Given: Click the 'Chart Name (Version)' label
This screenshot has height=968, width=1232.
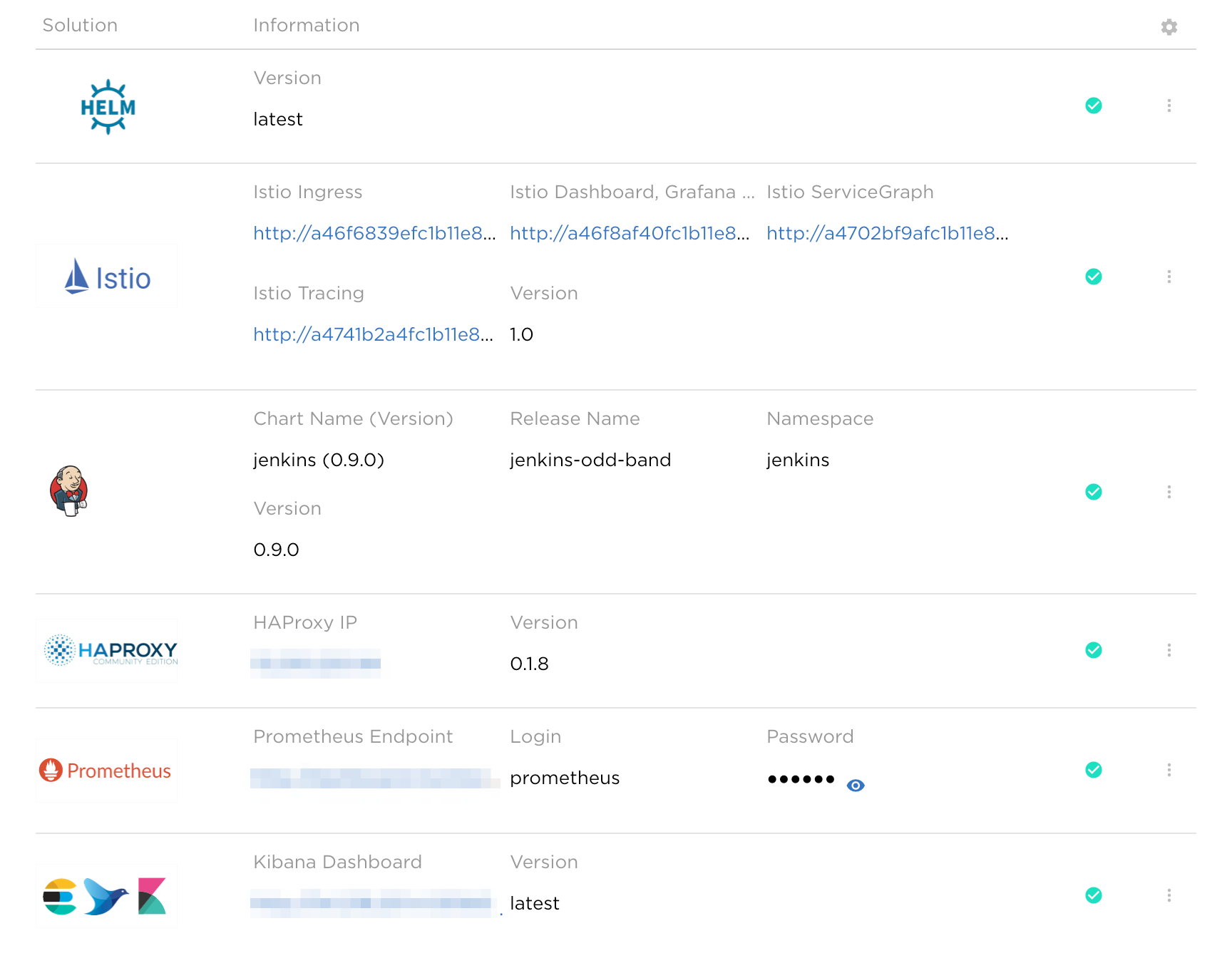Looking at the screenshot, I should 354,418.
